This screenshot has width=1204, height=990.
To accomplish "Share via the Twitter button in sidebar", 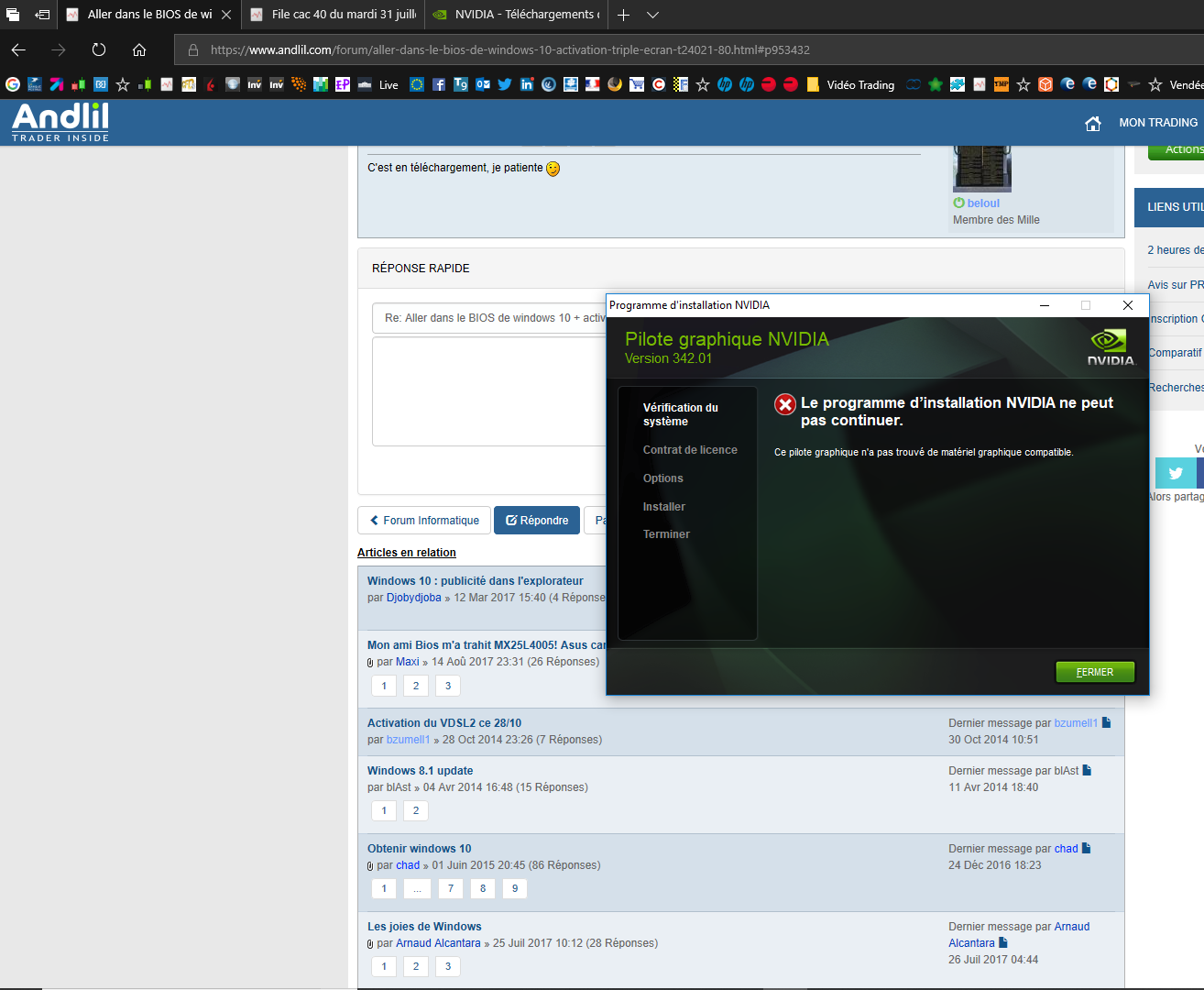I will [x=1176, y=473].
